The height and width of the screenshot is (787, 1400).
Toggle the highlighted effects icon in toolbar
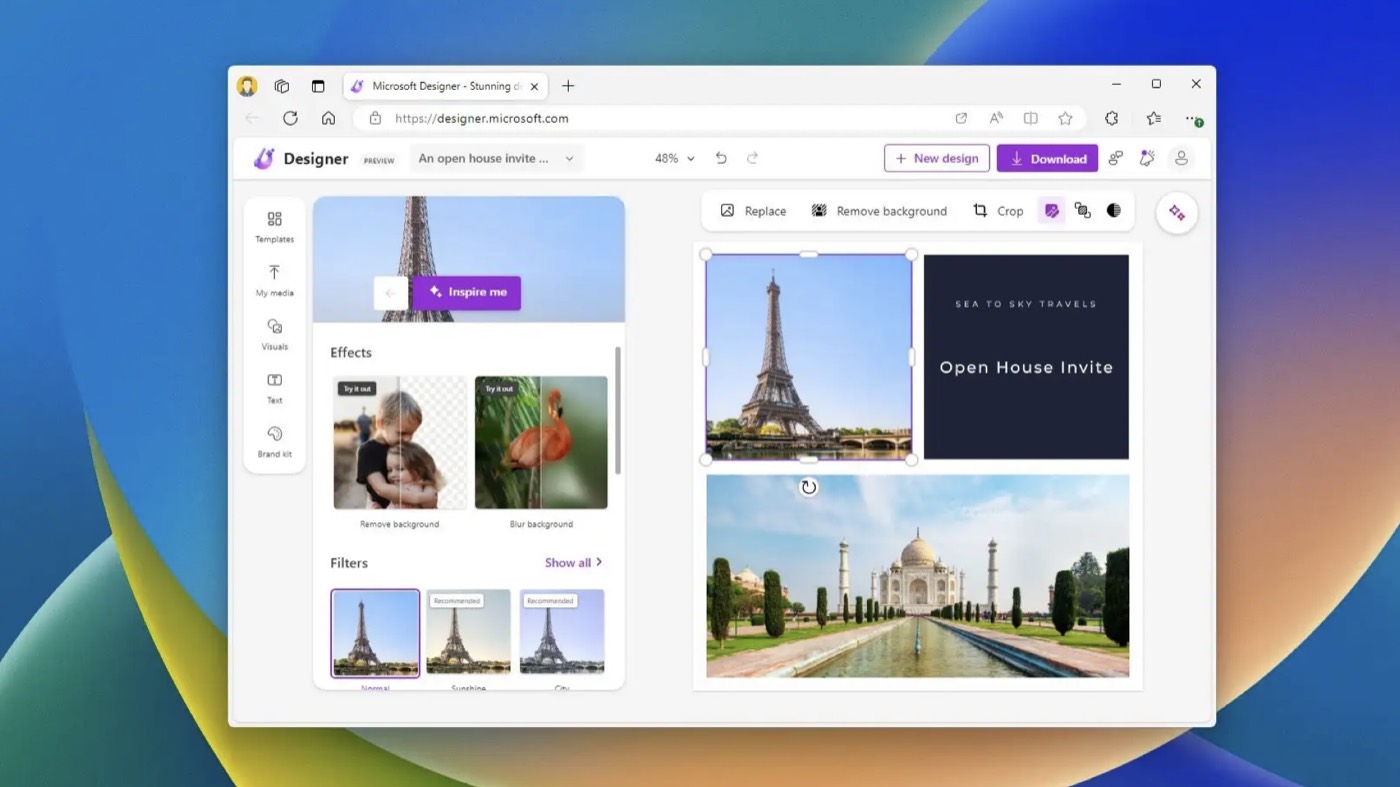tap(1051, 211)
